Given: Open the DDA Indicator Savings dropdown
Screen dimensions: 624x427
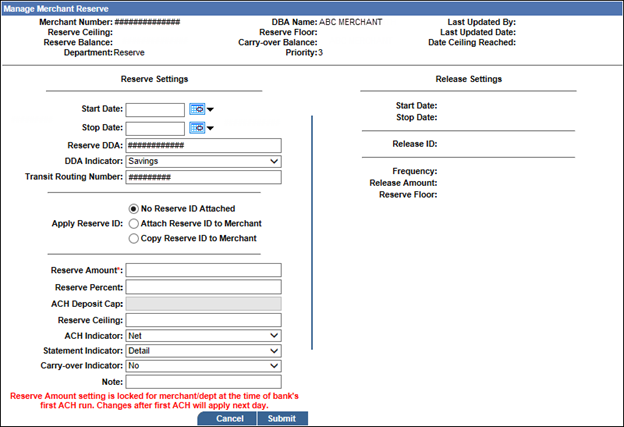Looking at the screenshot, I should (203, 161).
